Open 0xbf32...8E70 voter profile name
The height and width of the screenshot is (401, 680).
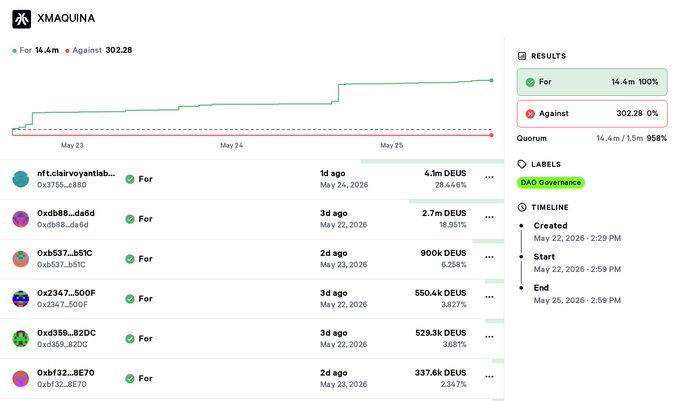coord(65,372)
